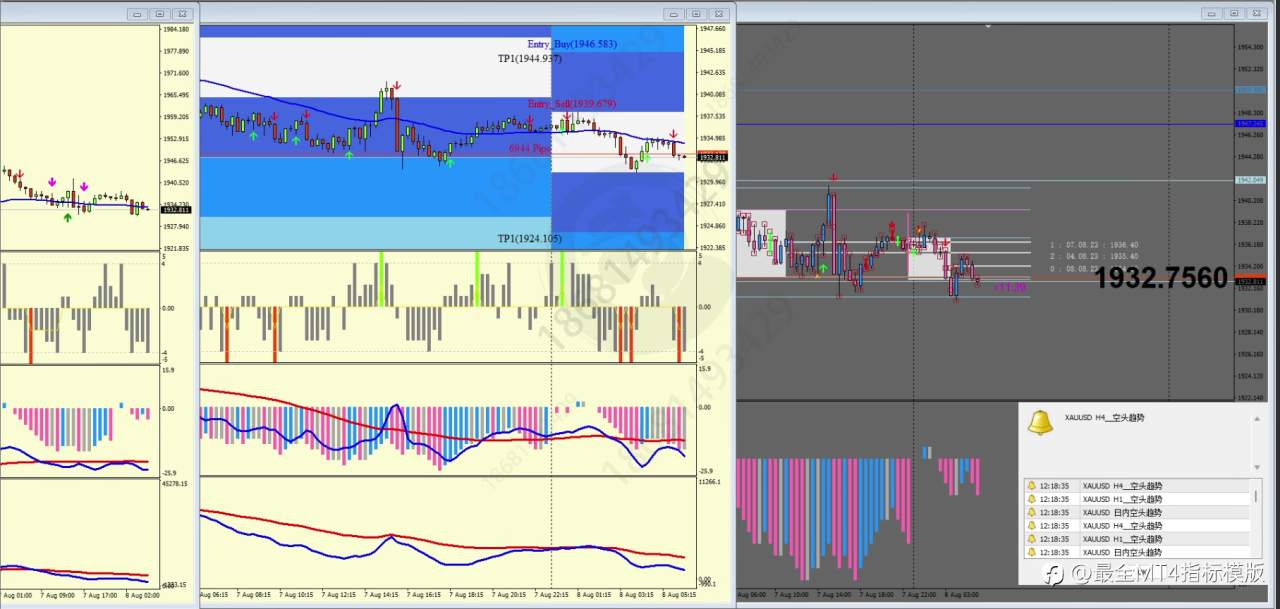This screenshot has height=609, width=1280.
Task: Restore the middle chart window
Action: [x=696, y=14]
